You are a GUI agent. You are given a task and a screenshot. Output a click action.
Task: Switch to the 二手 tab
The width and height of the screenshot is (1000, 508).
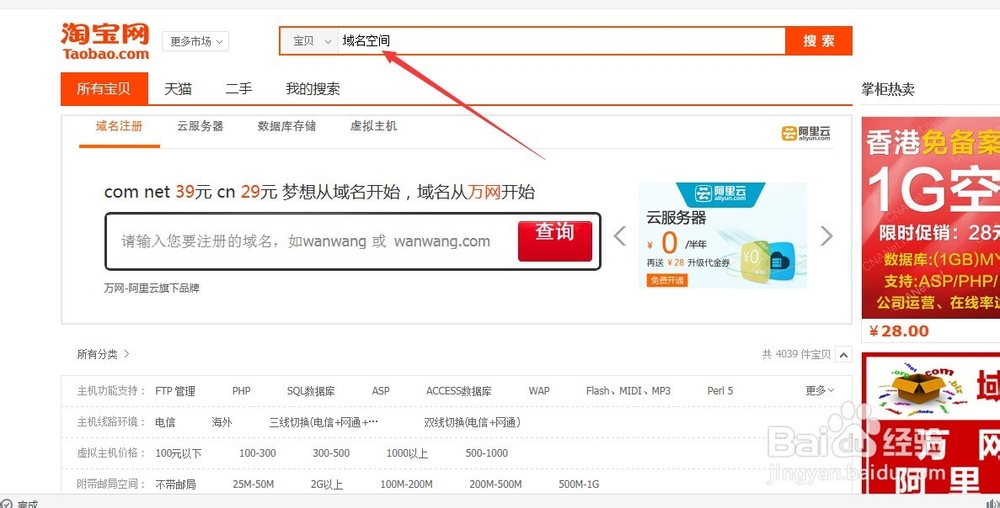tap(239, 89)
